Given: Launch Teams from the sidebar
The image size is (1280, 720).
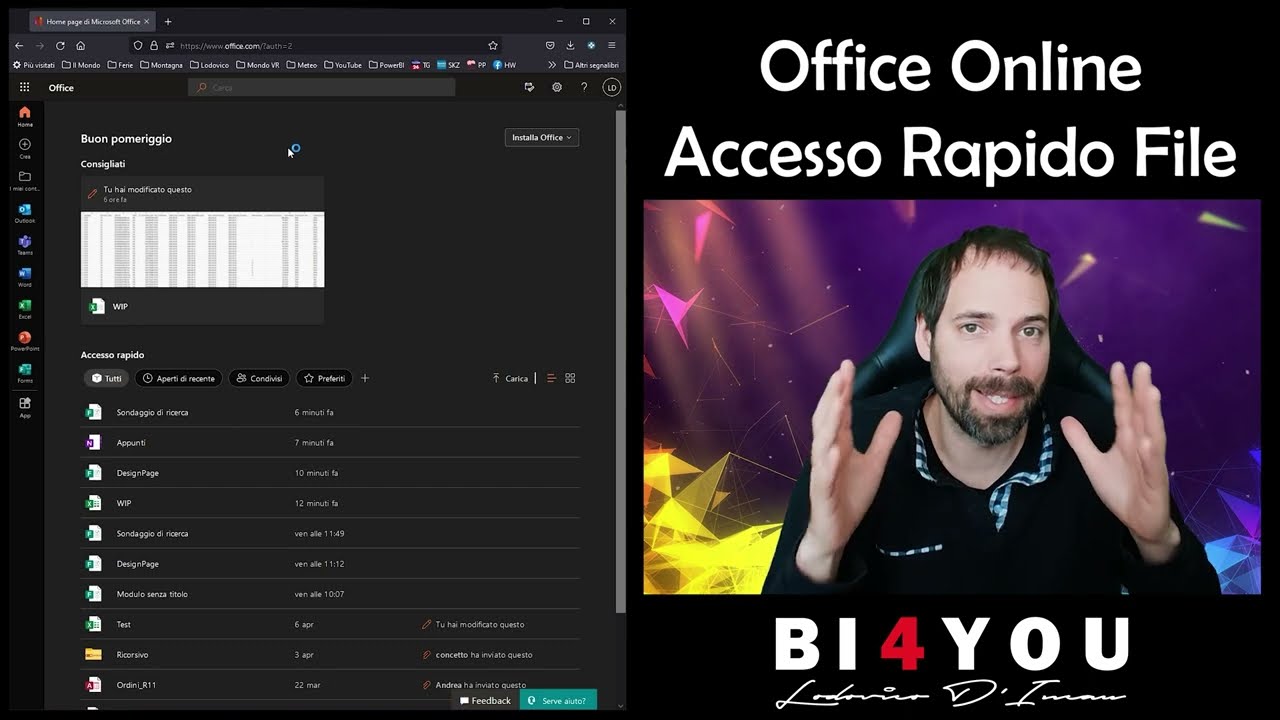Looking at the screenshot, I should (x=25, y=245).
